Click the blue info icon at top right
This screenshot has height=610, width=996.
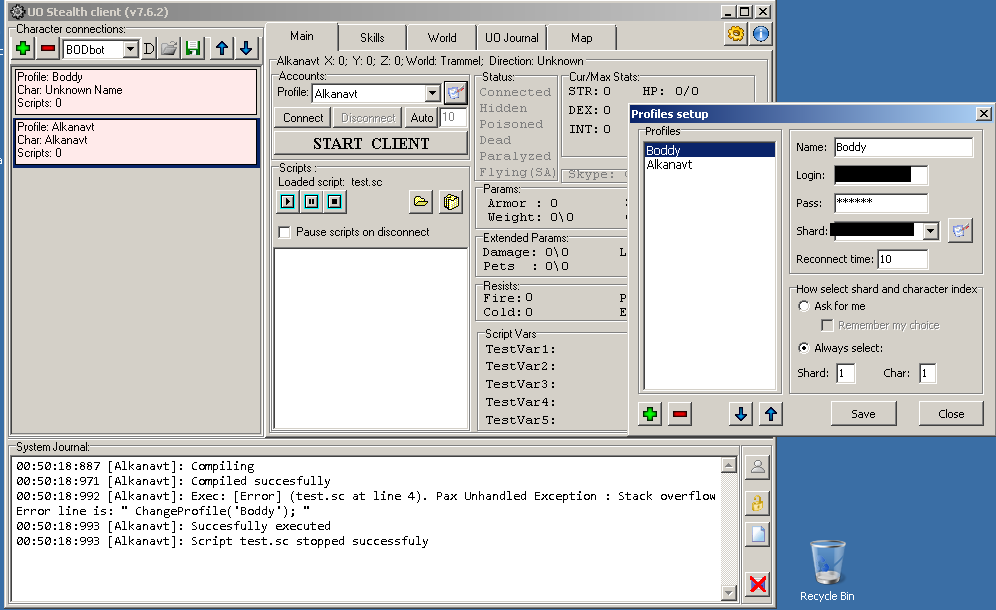(x=761, y=33)
